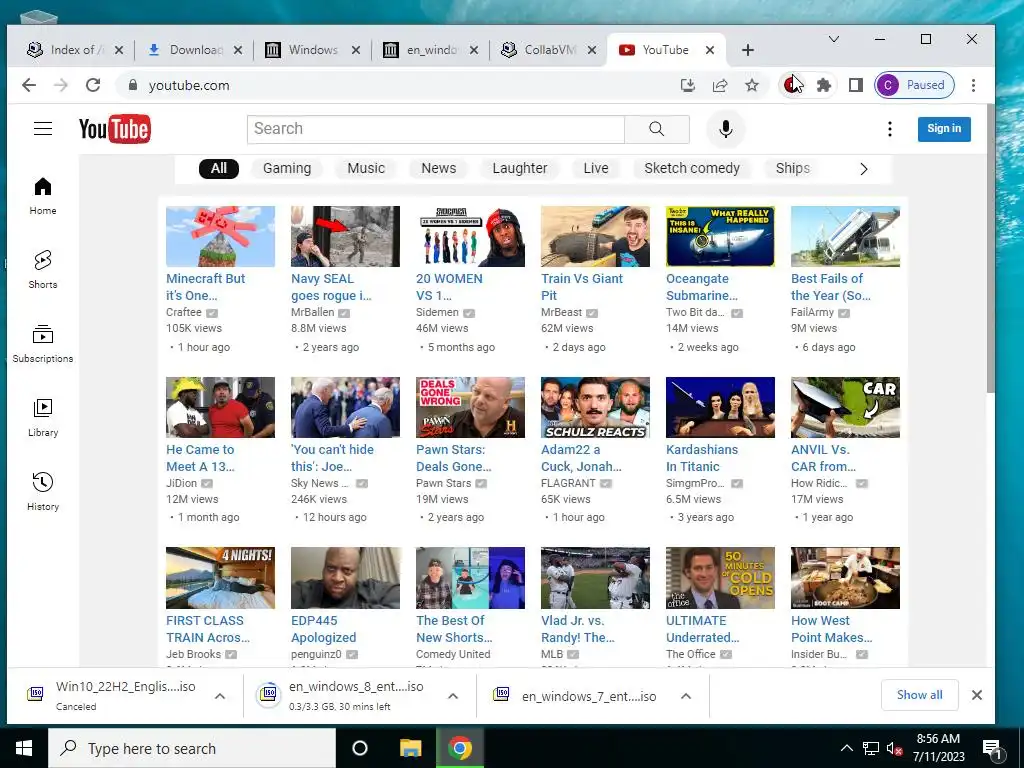1024x768 pixels.
Task: Click the page vertical scrollbar
Action: (x=990, y=248)
